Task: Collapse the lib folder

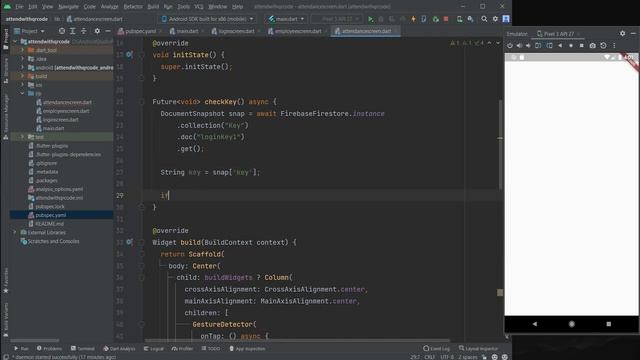Action: [23, 93]
